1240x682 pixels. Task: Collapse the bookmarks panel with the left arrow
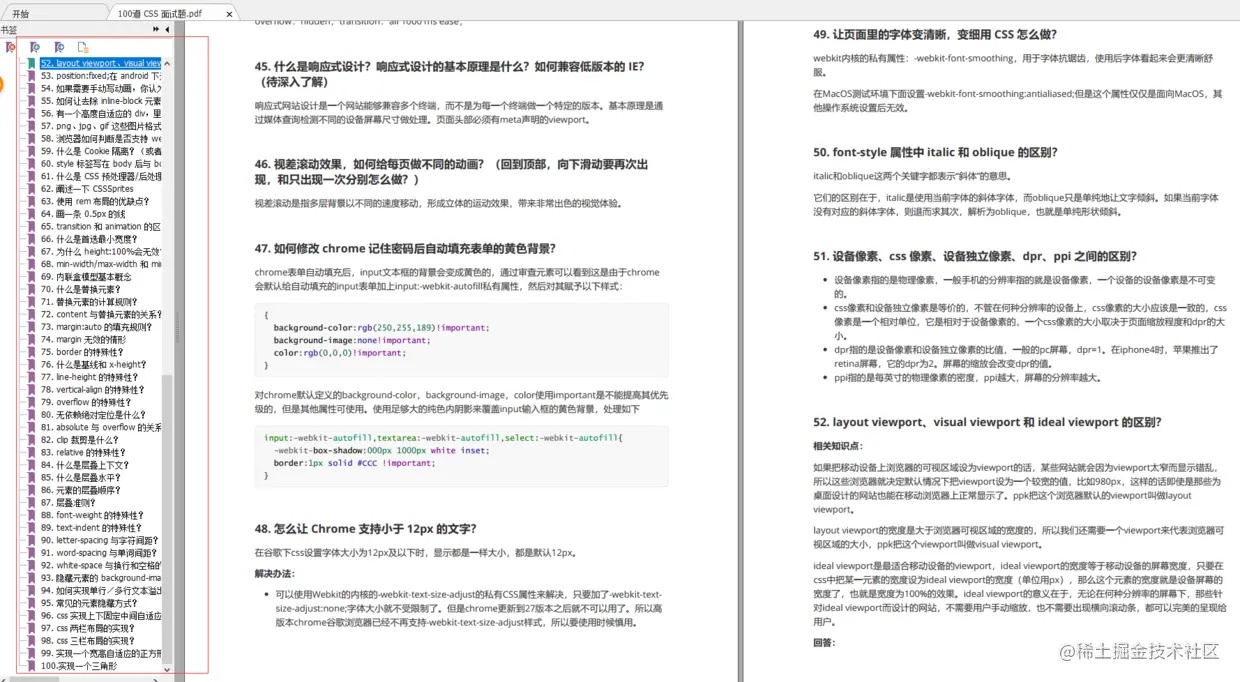coord(167,30)
